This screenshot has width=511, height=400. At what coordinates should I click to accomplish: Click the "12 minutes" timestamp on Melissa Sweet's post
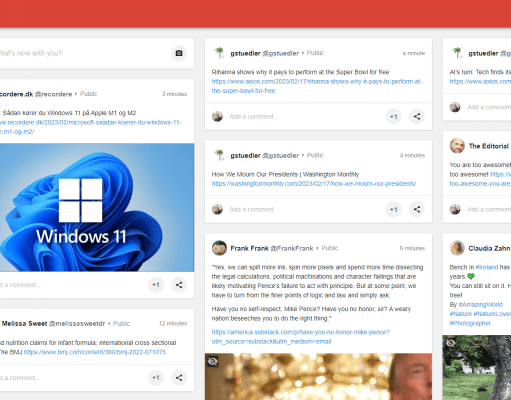pos(173,323)
